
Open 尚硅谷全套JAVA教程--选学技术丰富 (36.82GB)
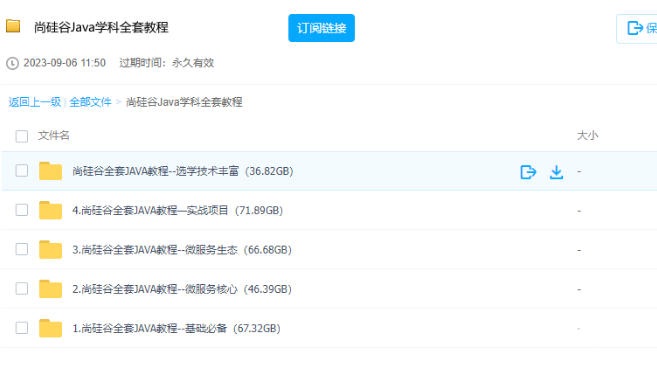click(x=183, y=171)
